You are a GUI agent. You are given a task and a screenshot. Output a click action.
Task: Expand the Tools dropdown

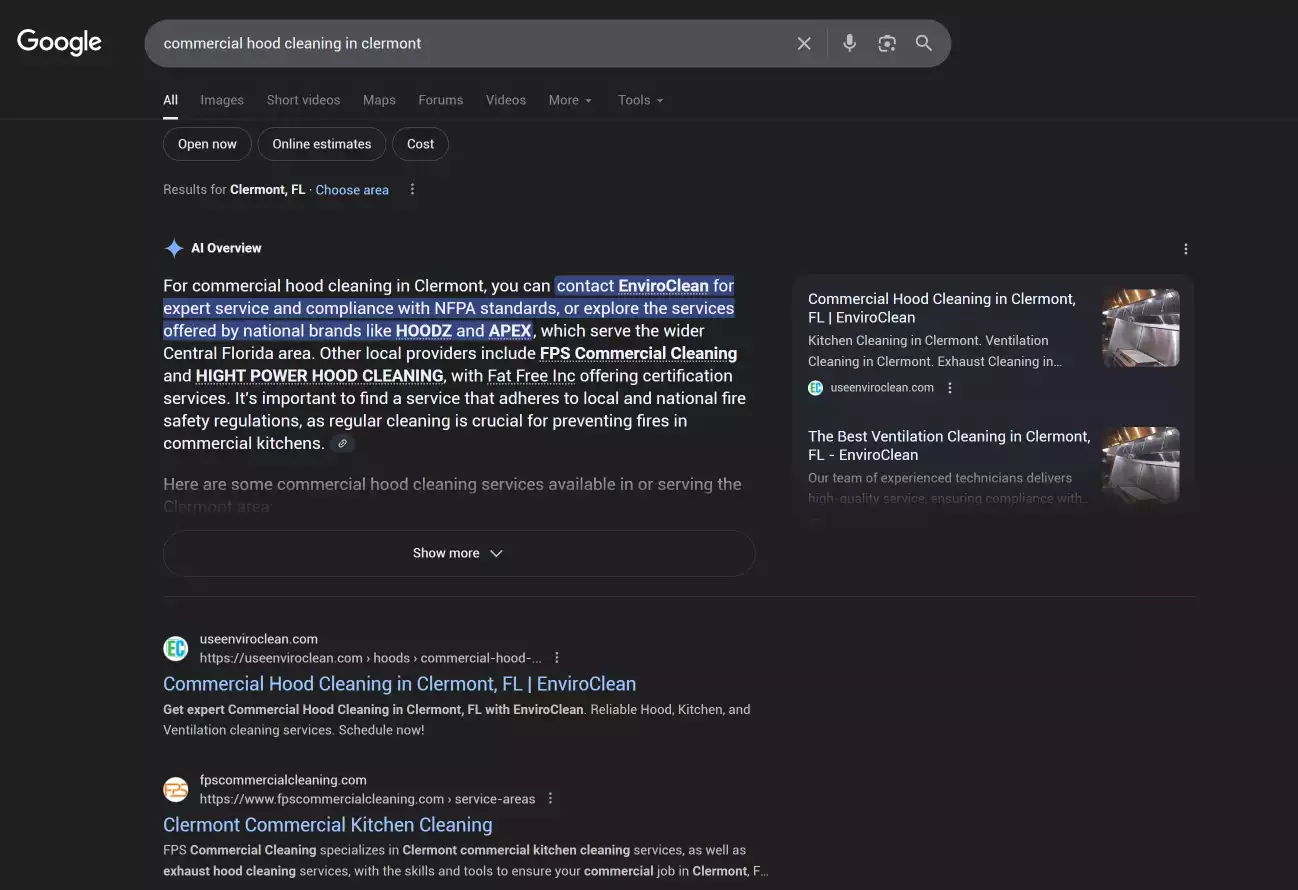[x=641, y=100]
